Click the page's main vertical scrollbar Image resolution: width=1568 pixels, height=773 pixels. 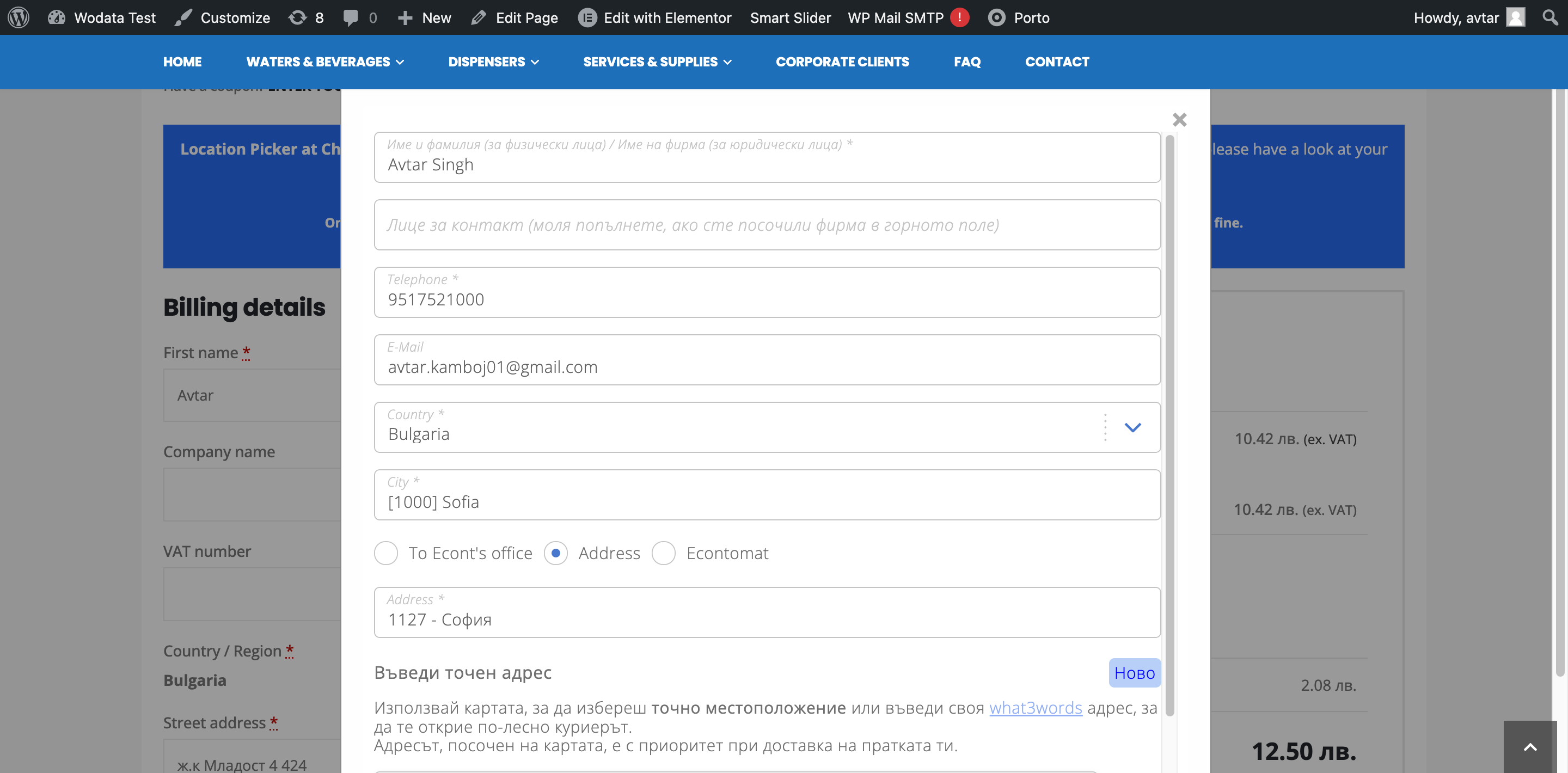1559,383
